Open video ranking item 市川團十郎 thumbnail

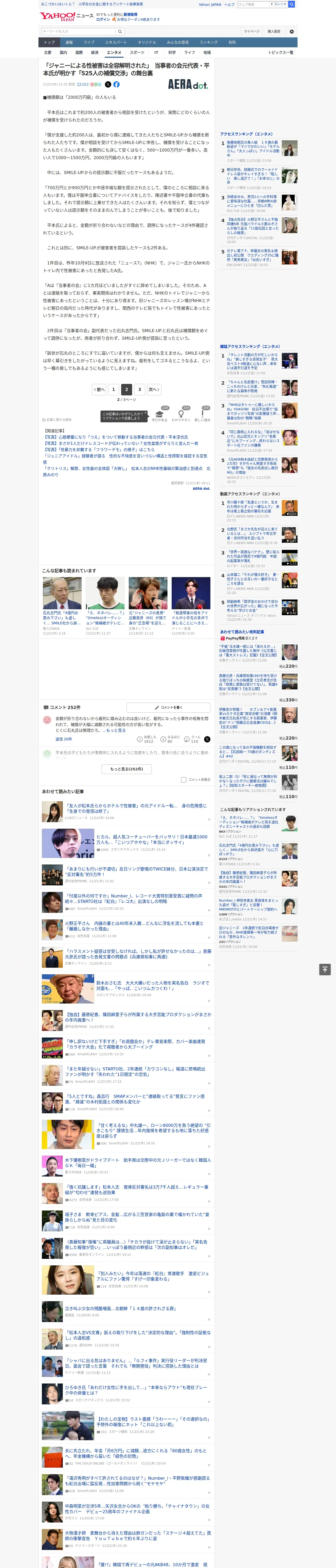(290, 508)
